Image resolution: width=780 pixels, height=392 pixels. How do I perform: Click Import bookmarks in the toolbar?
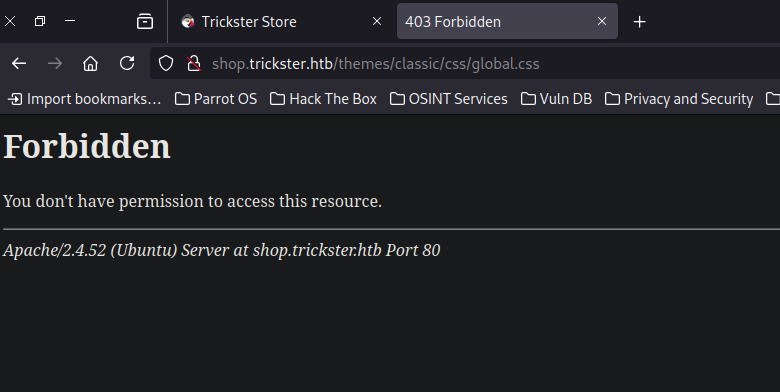(85, 99)
